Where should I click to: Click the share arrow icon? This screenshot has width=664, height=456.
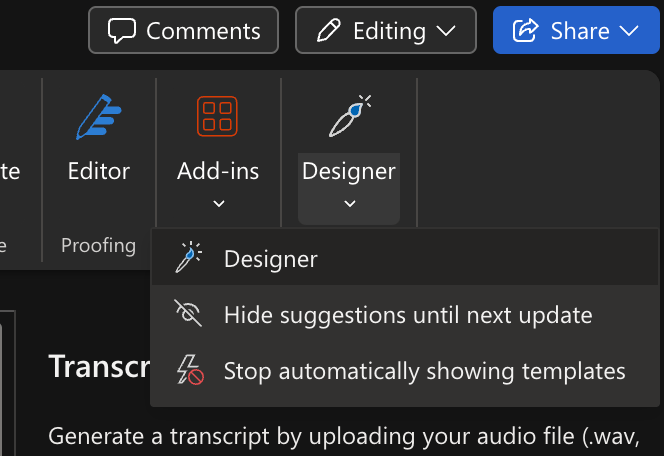click(526, 30)
